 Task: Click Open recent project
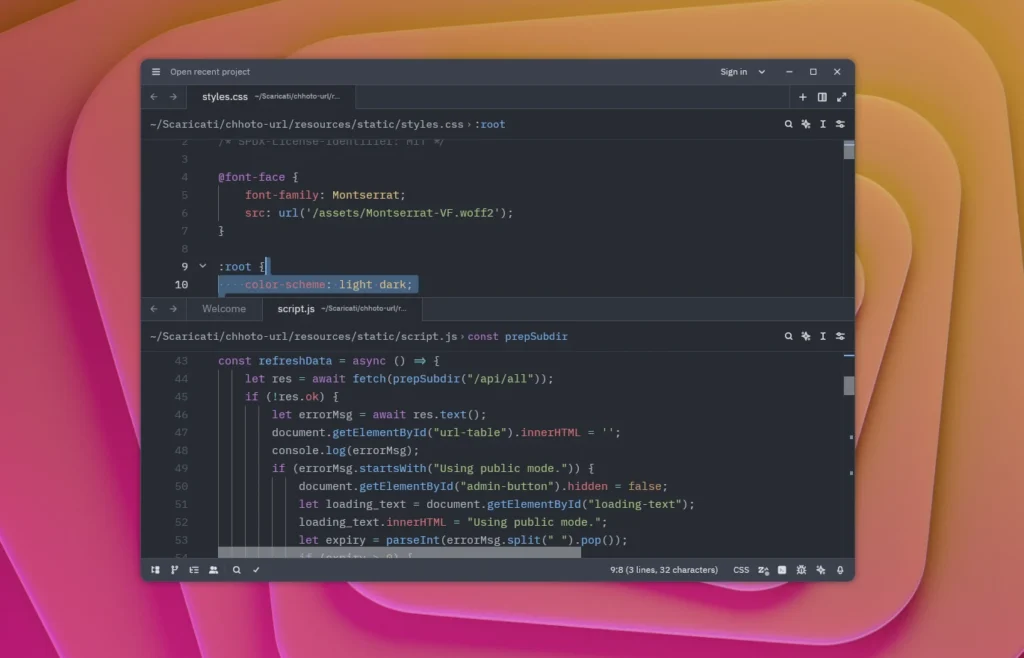click(x=210, y=72)
